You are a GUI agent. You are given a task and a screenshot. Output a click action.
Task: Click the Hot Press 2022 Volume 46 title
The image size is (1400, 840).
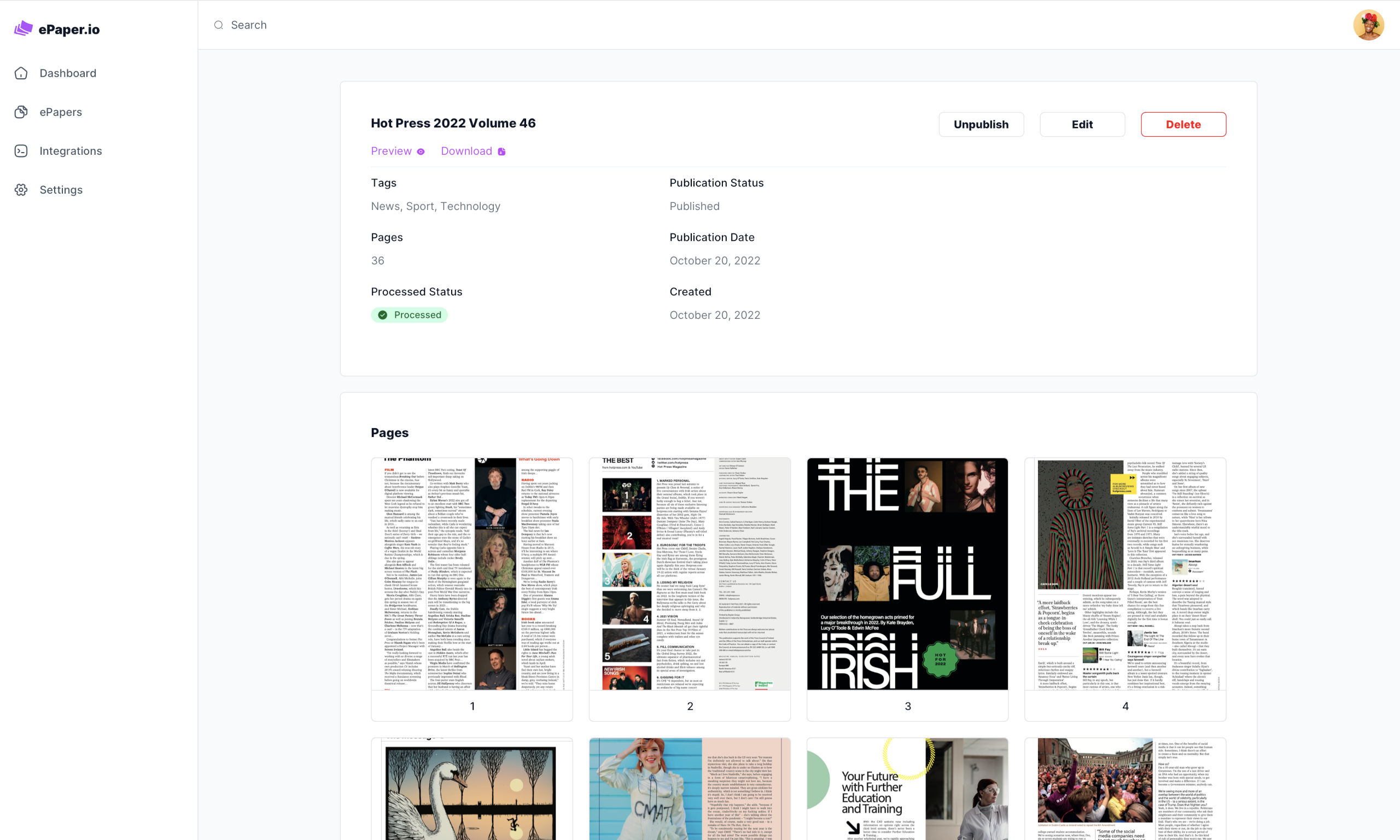453,124
